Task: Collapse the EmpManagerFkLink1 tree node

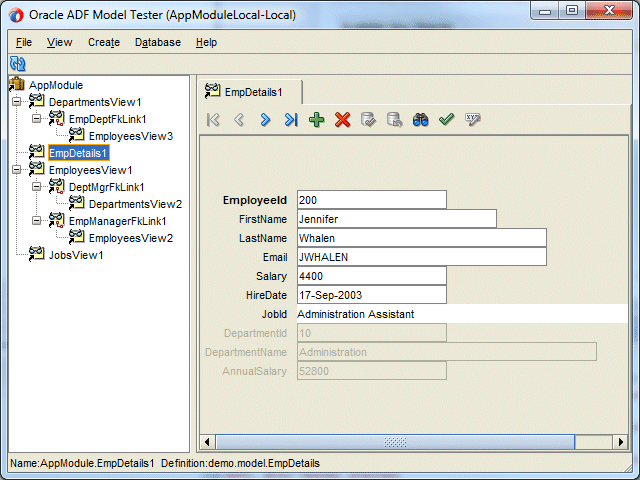Action: click(x=36, y=220)
